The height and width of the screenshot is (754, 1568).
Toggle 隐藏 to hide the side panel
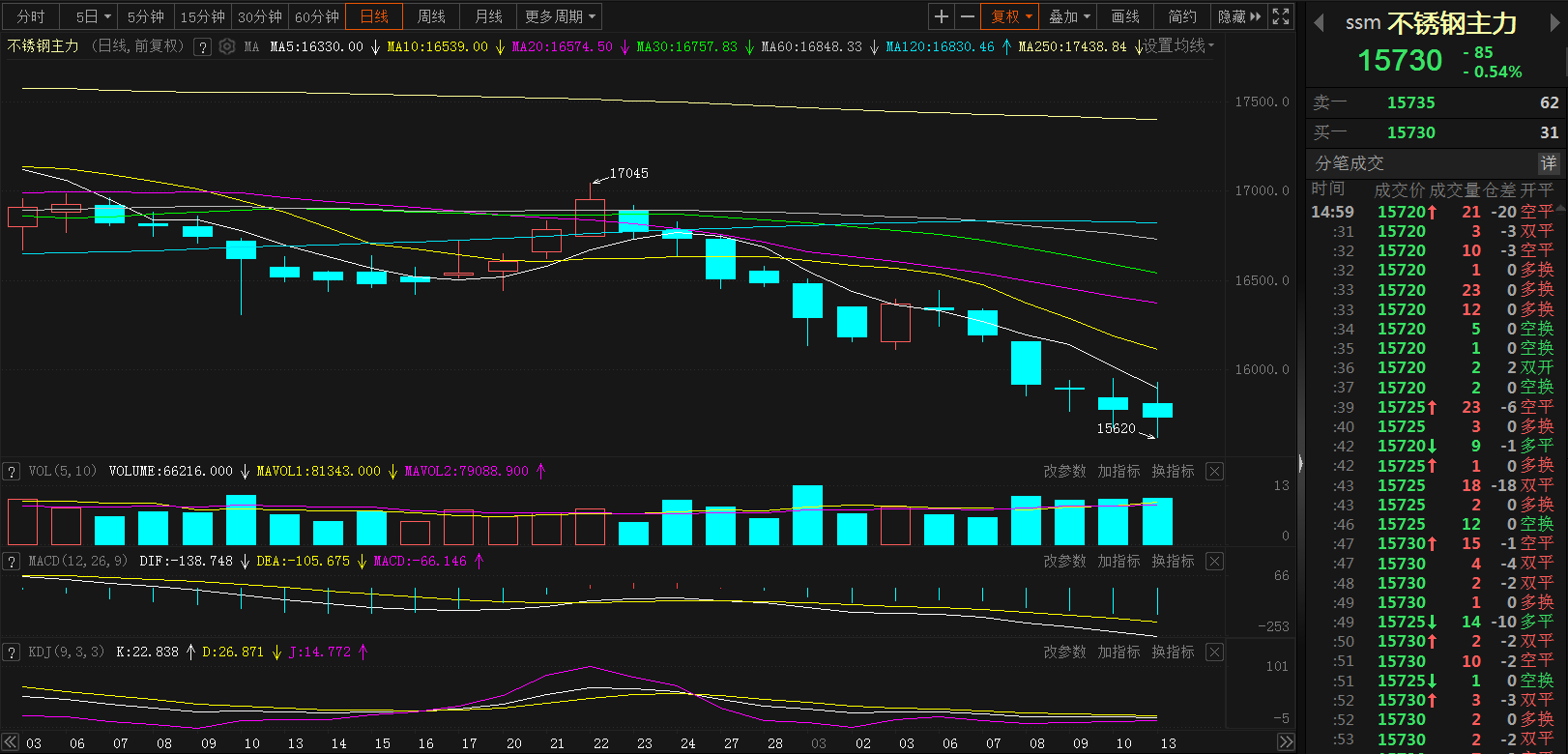[x=1238, y=16]
